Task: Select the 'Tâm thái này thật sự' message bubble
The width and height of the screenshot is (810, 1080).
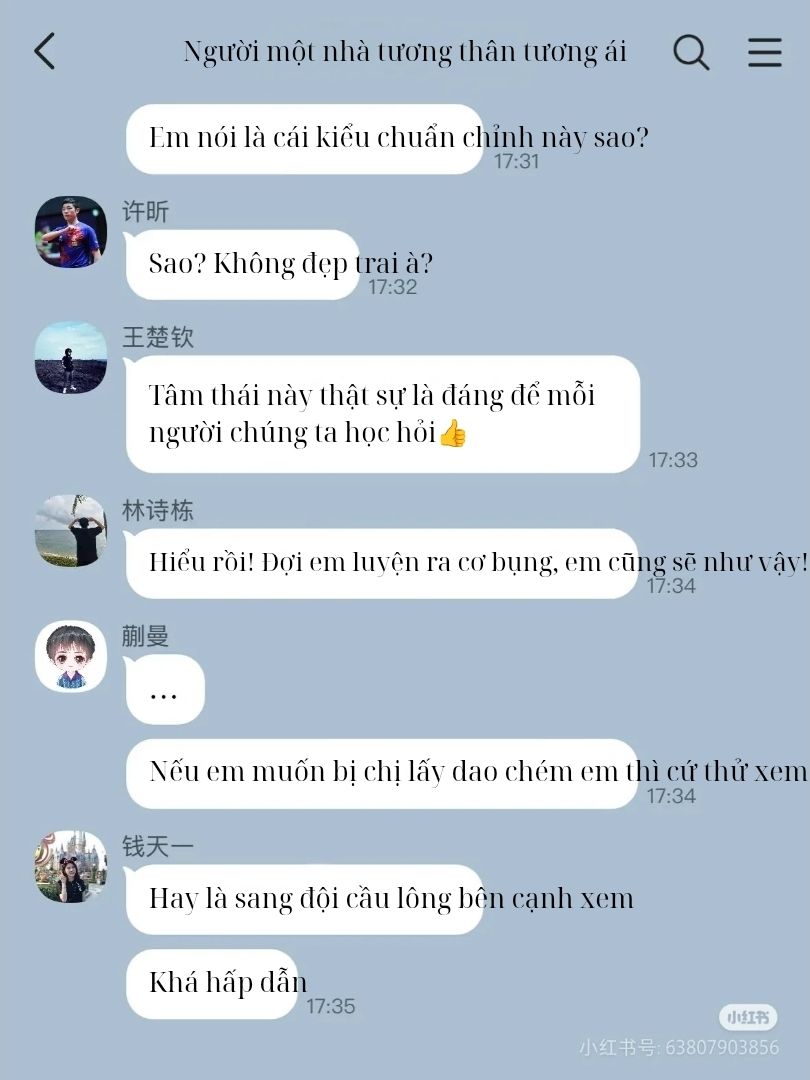Action: coord(383,414)
